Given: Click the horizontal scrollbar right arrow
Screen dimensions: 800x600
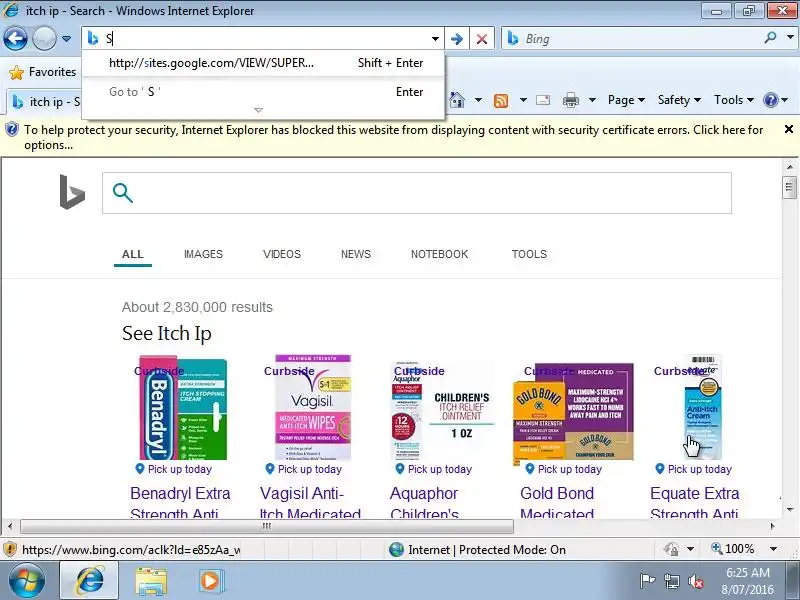Looking at the screenshot, I should pos(772,526).
